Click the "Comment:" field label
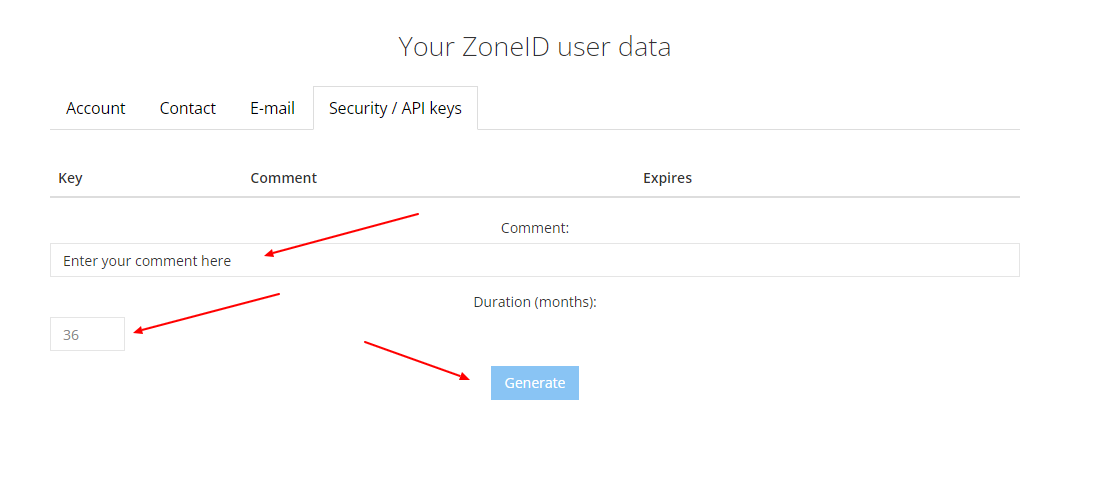This screenshot has height=480, width=1094. tap(535, 228)
